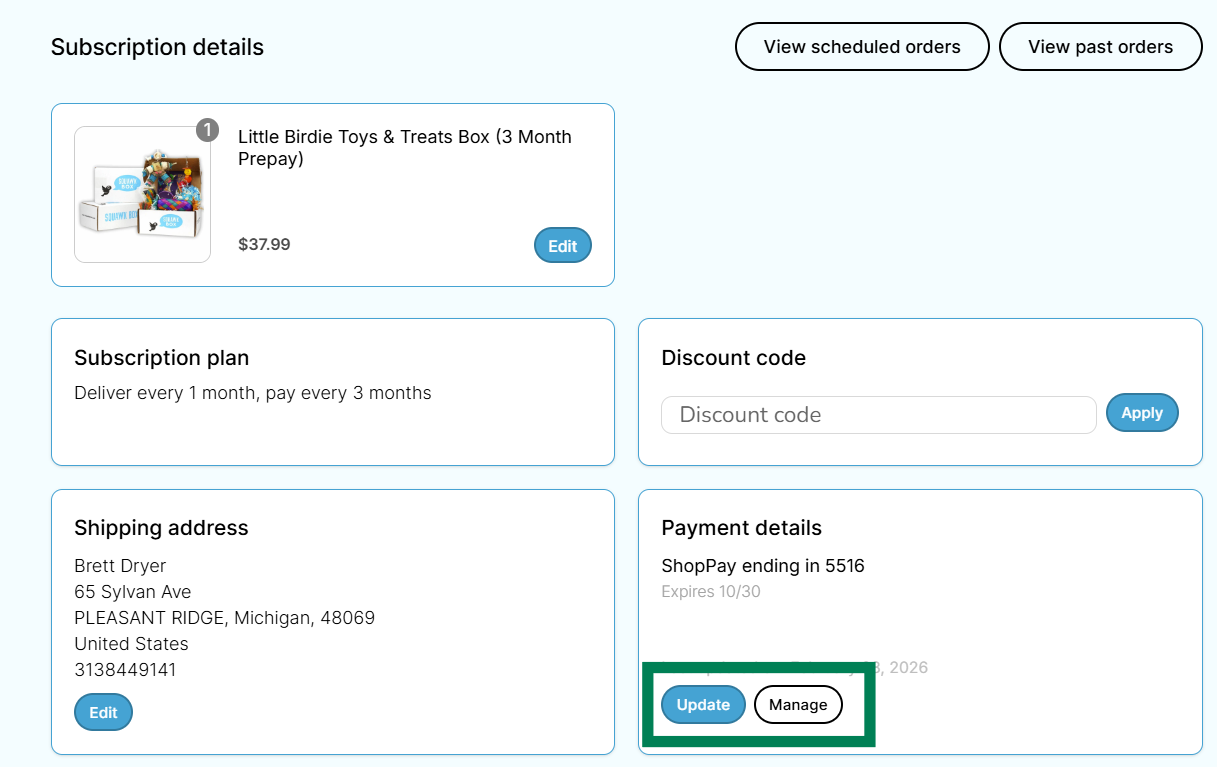Viewport: 1217px width, 767px height.
Task: Click the View scheduled orders button
Action: point(862,47)
